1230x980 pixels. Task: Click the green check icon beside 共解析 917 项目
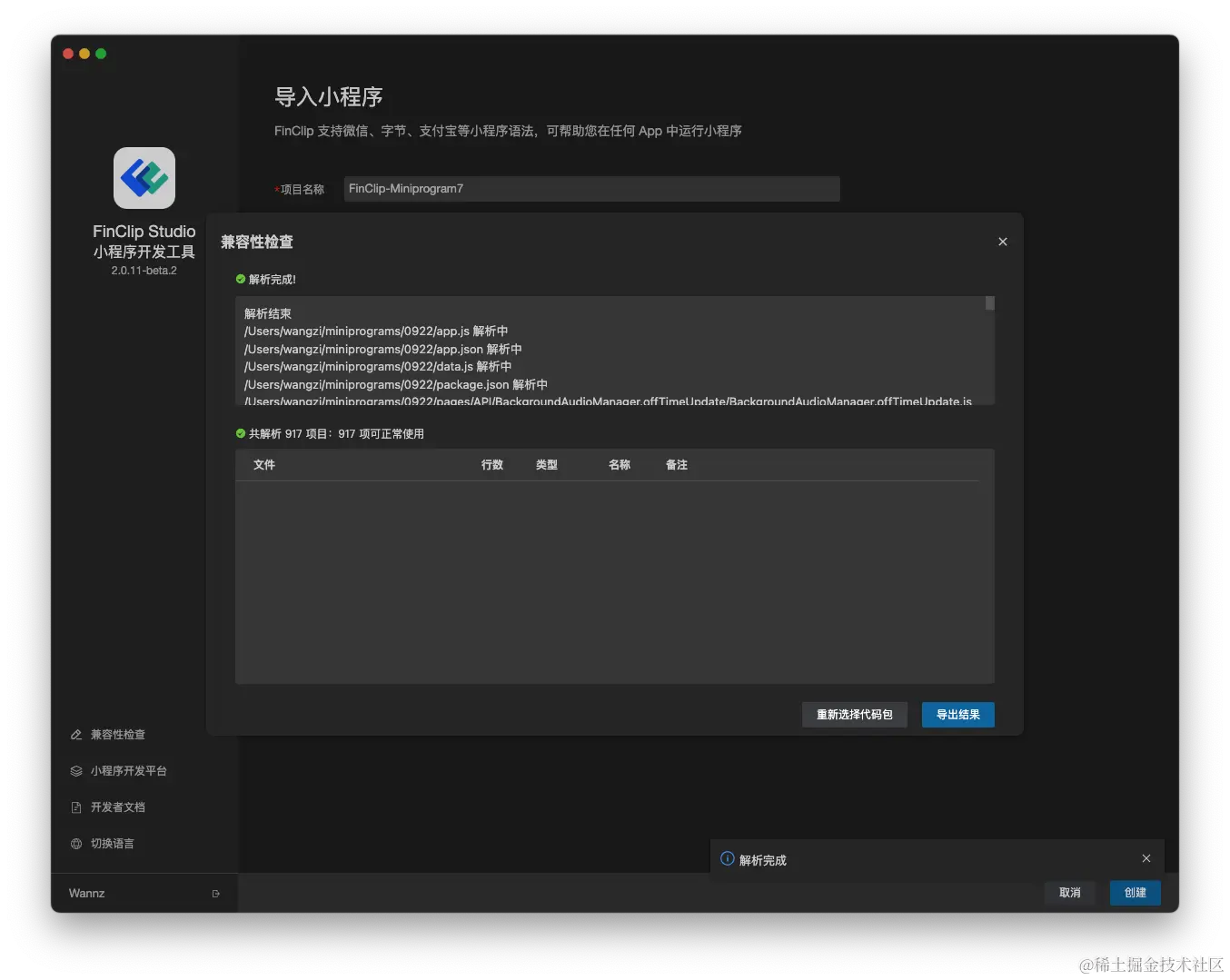[x=241, y=433]
